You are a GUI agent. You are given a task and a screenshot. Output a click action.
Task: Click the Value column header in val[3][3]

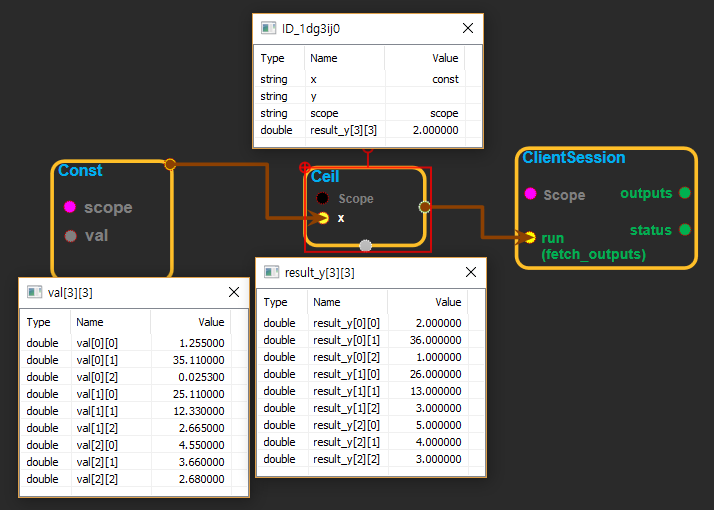coord(211,323)
